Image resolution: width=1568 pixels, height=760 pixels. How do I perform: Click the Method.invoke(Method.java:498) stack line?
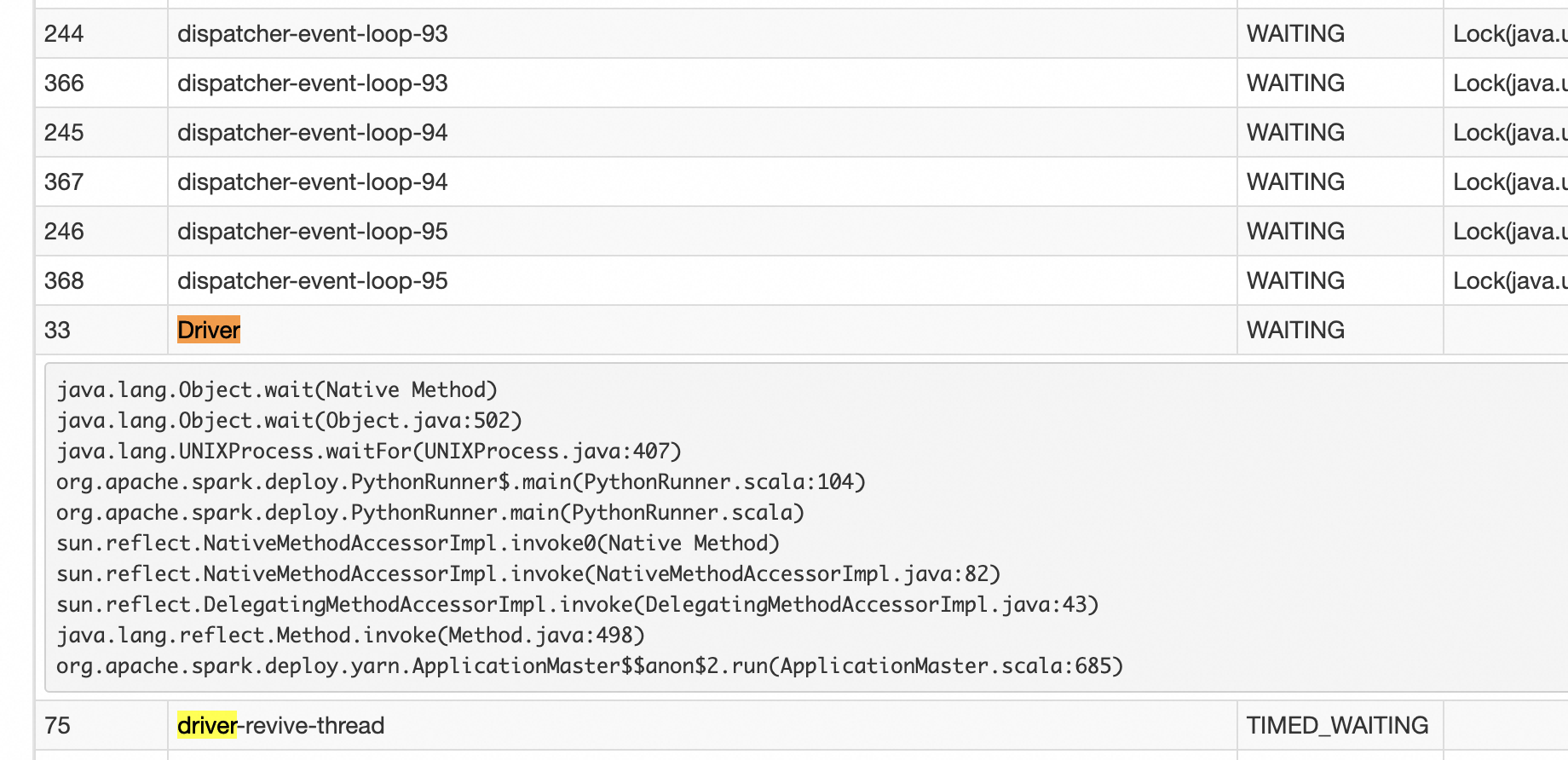pos(350,636)
